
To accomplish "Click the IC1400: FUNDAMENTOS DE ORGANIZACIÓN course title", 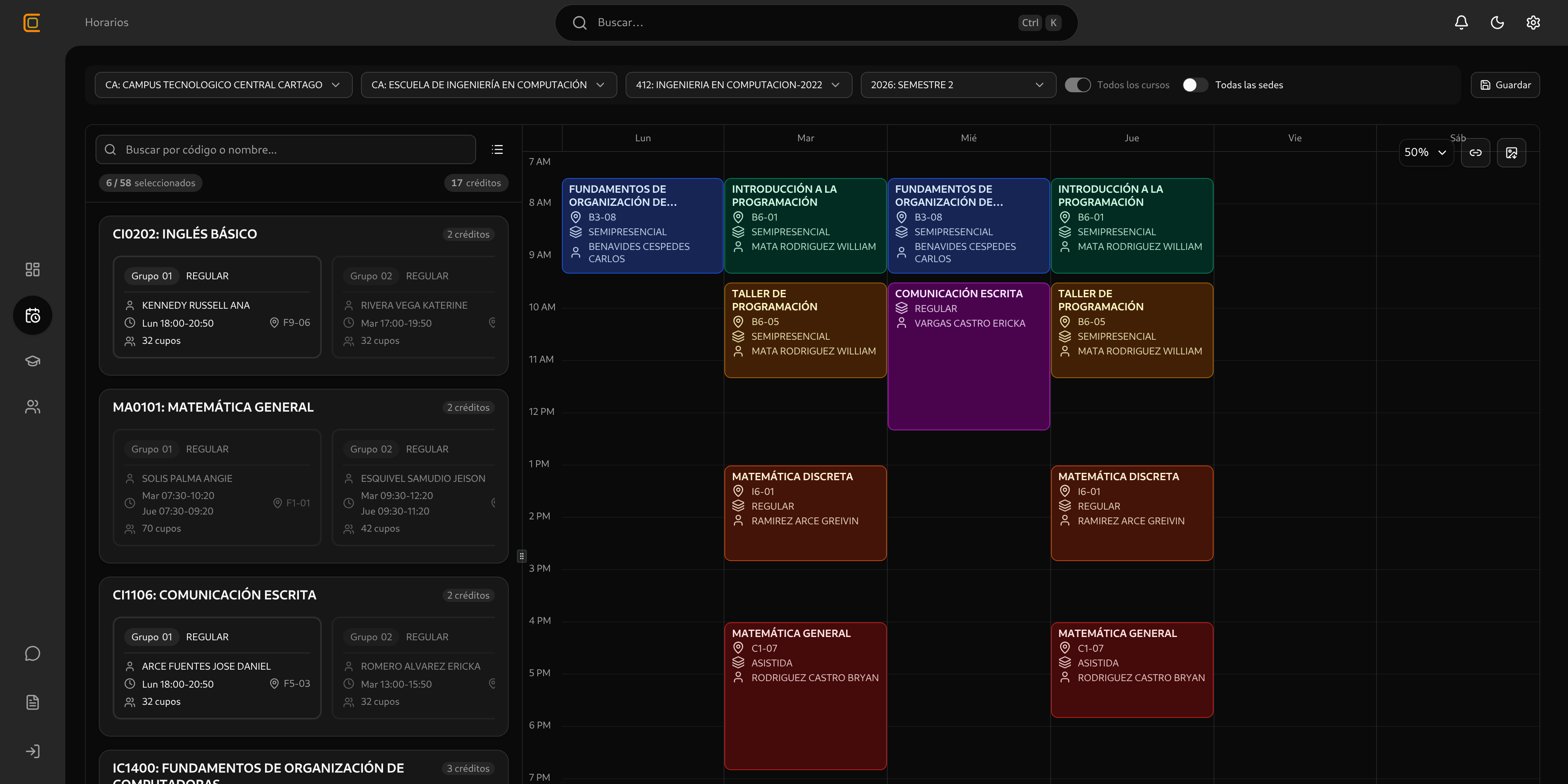I will [258, 772].
